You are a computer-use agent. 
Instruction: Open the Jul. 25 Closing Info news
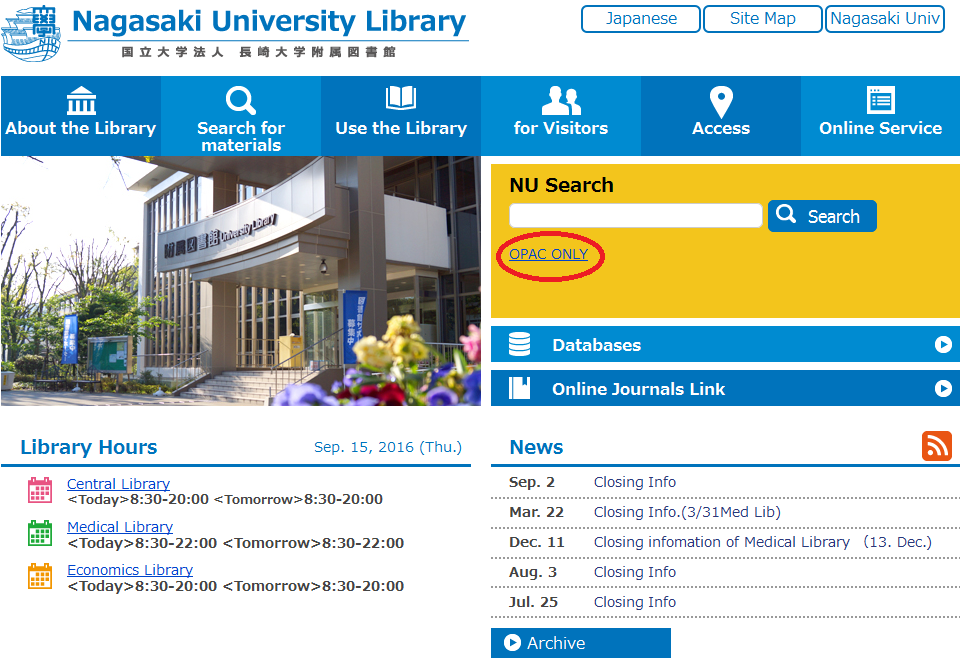coord(635,602)
